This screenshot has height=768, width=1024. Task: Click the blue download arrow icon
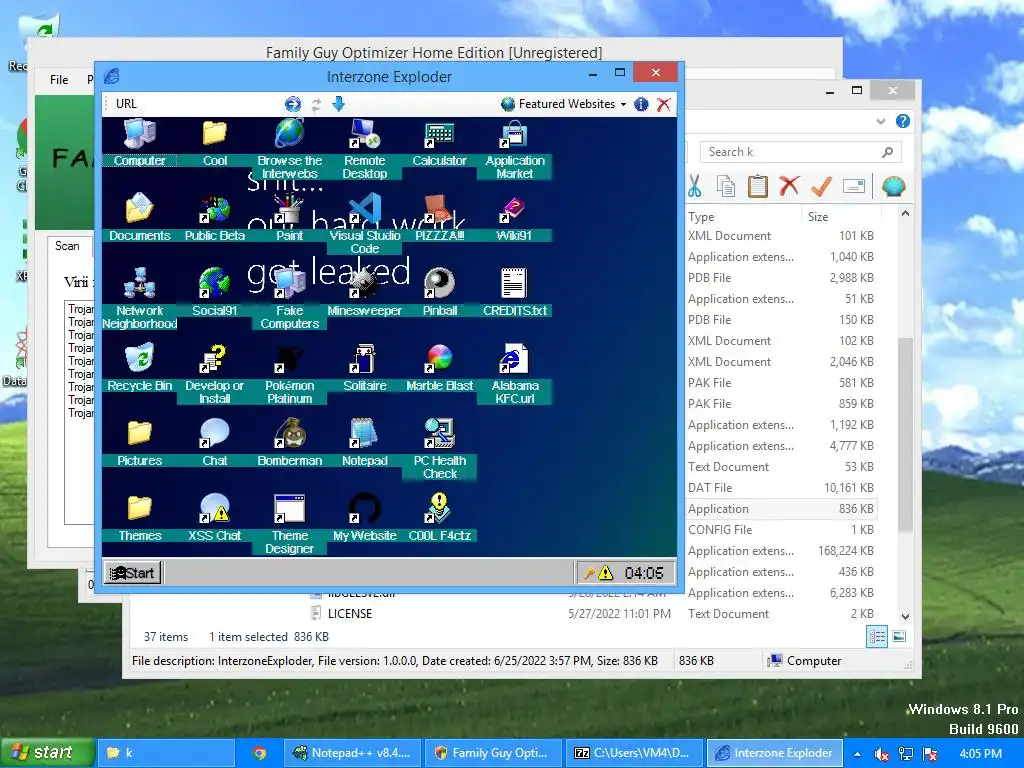coord(339,104)
